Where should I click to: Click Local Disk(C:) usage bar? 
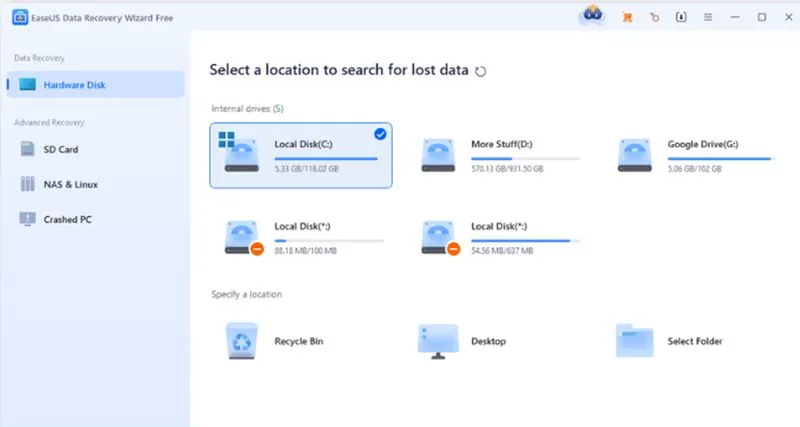(x=329, y=159)
